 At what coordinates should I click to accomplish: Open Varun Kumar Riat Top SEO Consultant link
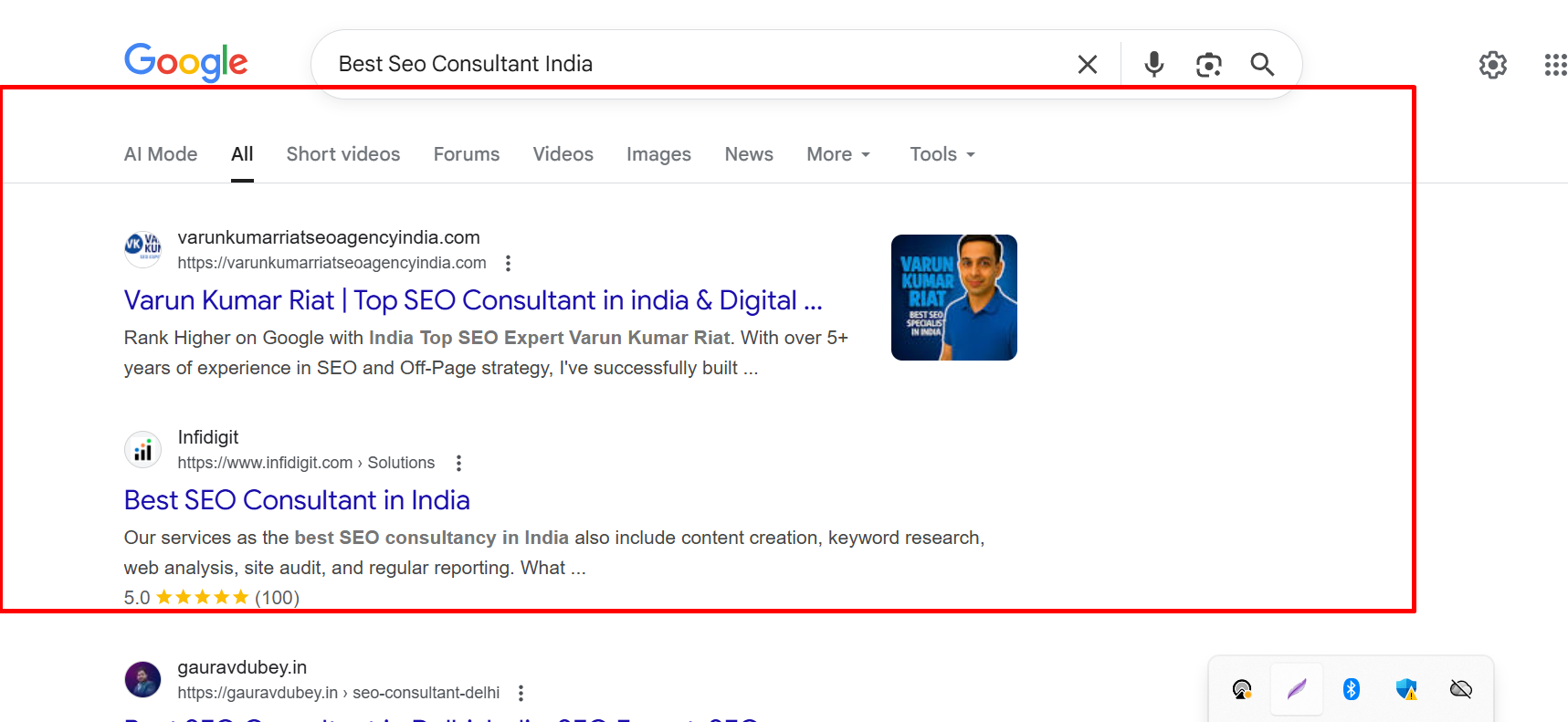coord(473,300)
